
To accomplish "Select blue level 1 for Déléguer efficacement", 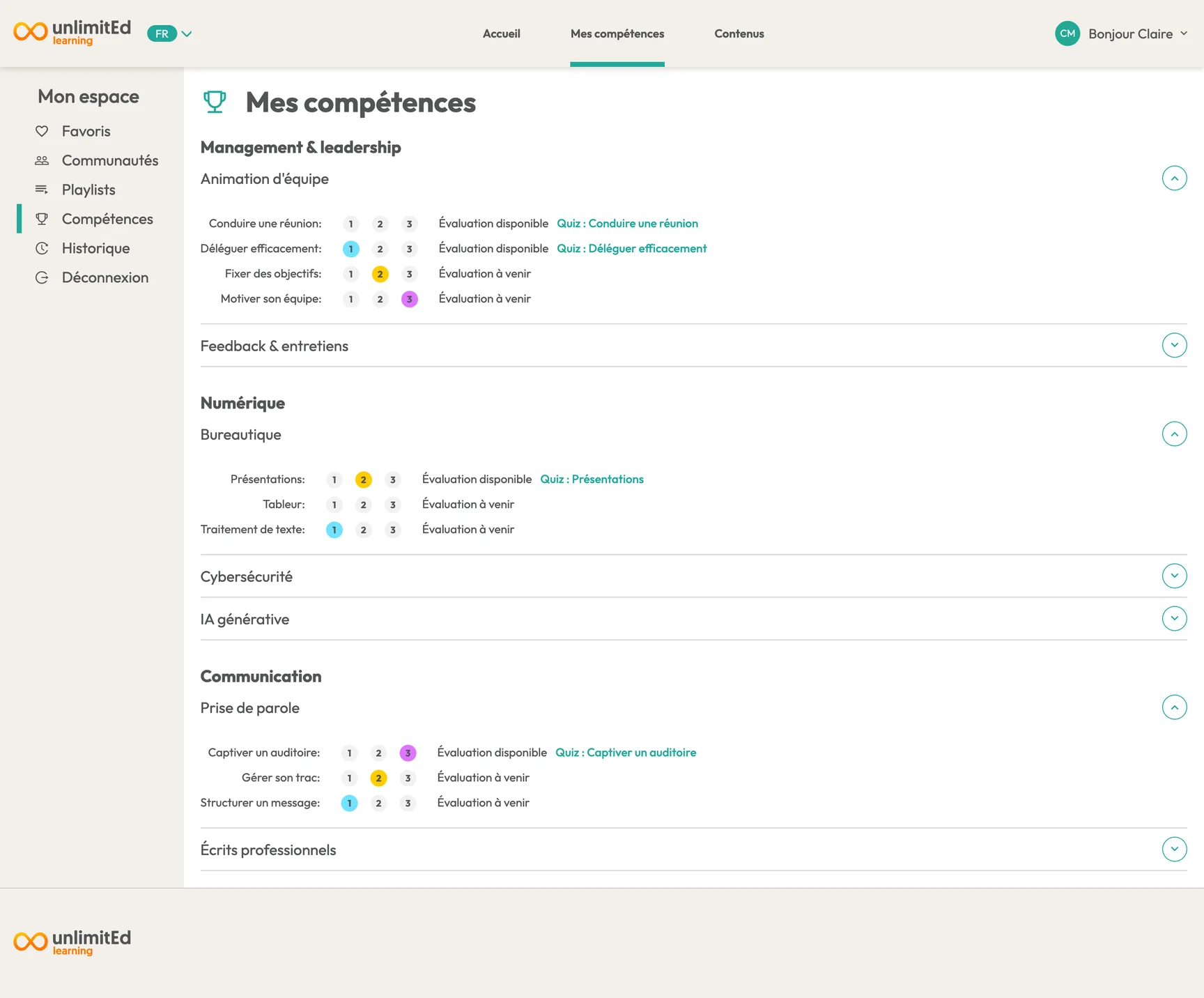I will tap(351, 249).
